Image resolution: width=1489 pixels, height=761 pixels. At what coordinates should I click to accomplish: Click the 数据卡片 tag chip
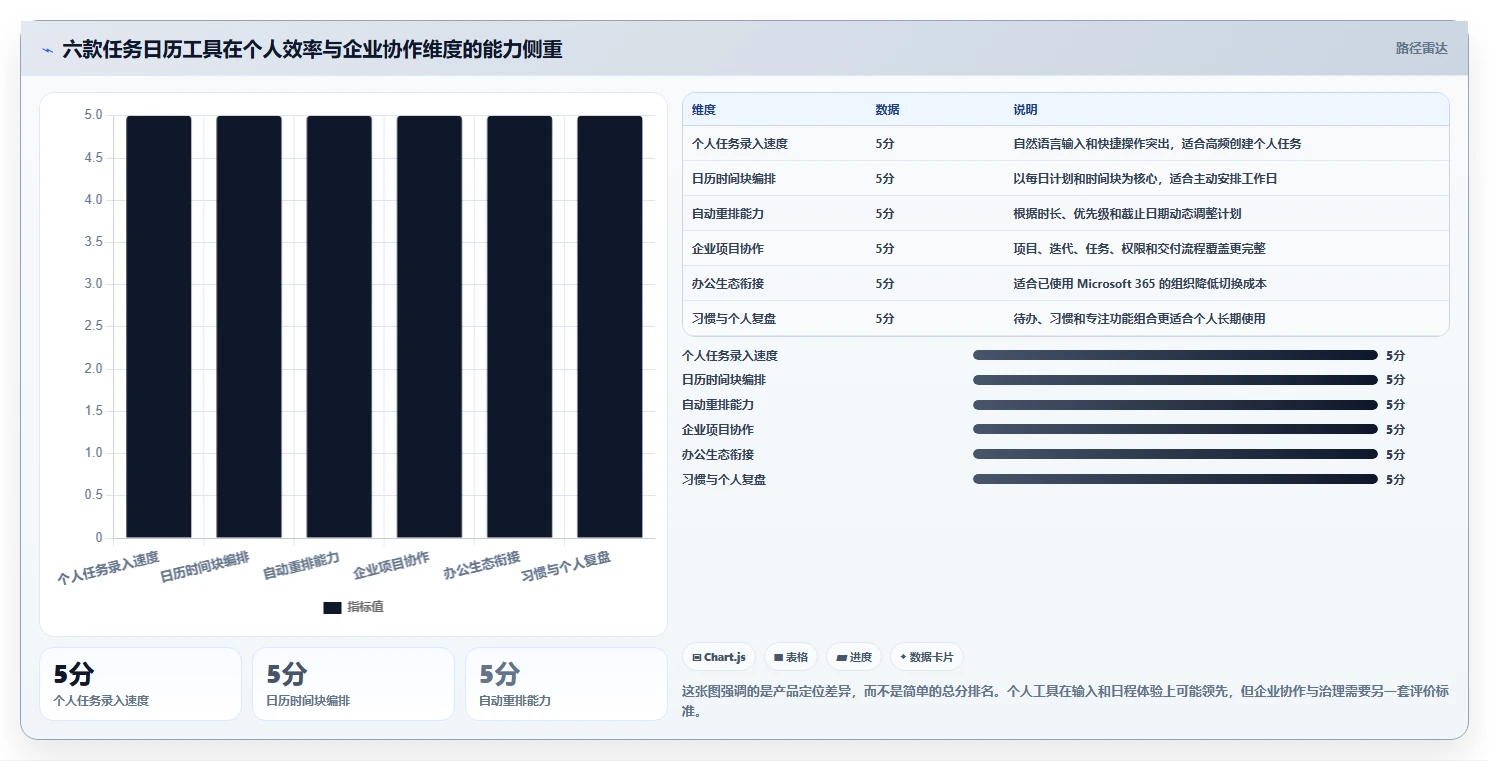click(926, 657)
